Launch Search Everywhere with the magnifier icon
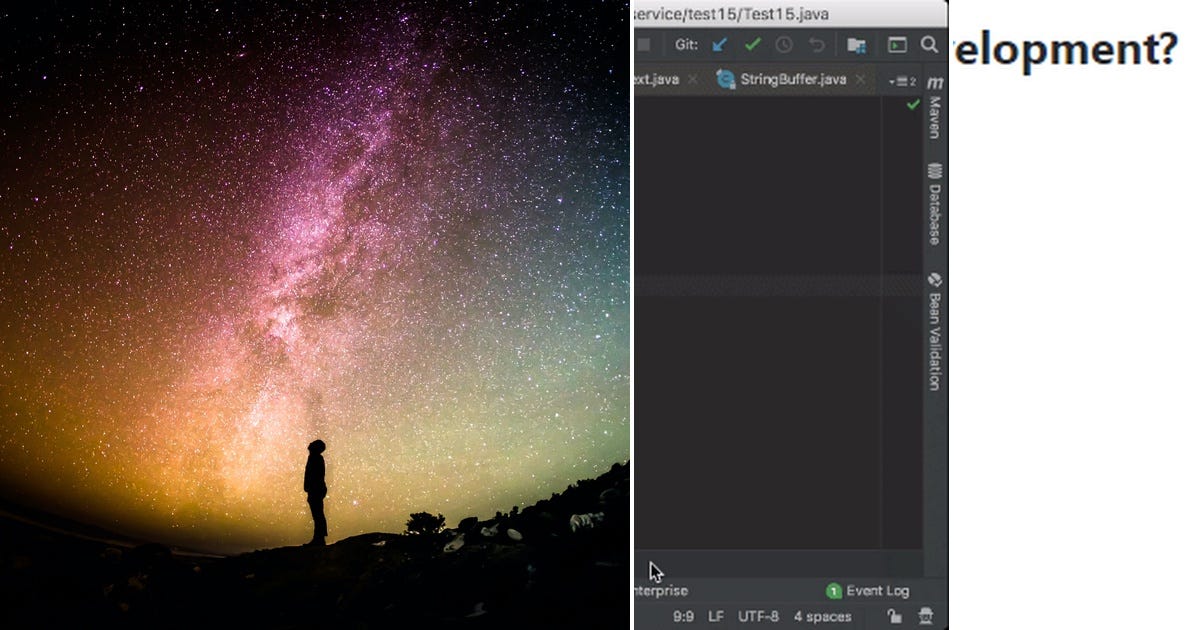Image resolution: width=1200 pixels, height=630 pixels. click(927, 44)
